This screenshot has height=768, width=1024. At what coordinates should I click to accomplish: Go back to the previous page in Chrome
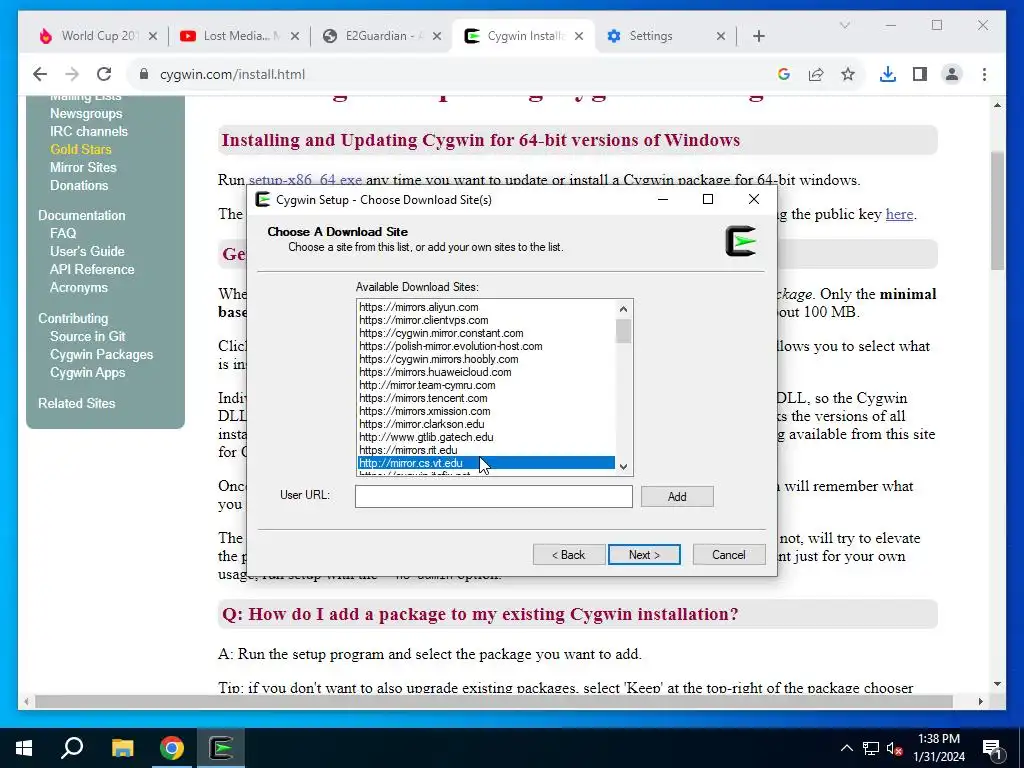[x=40, y=74]
